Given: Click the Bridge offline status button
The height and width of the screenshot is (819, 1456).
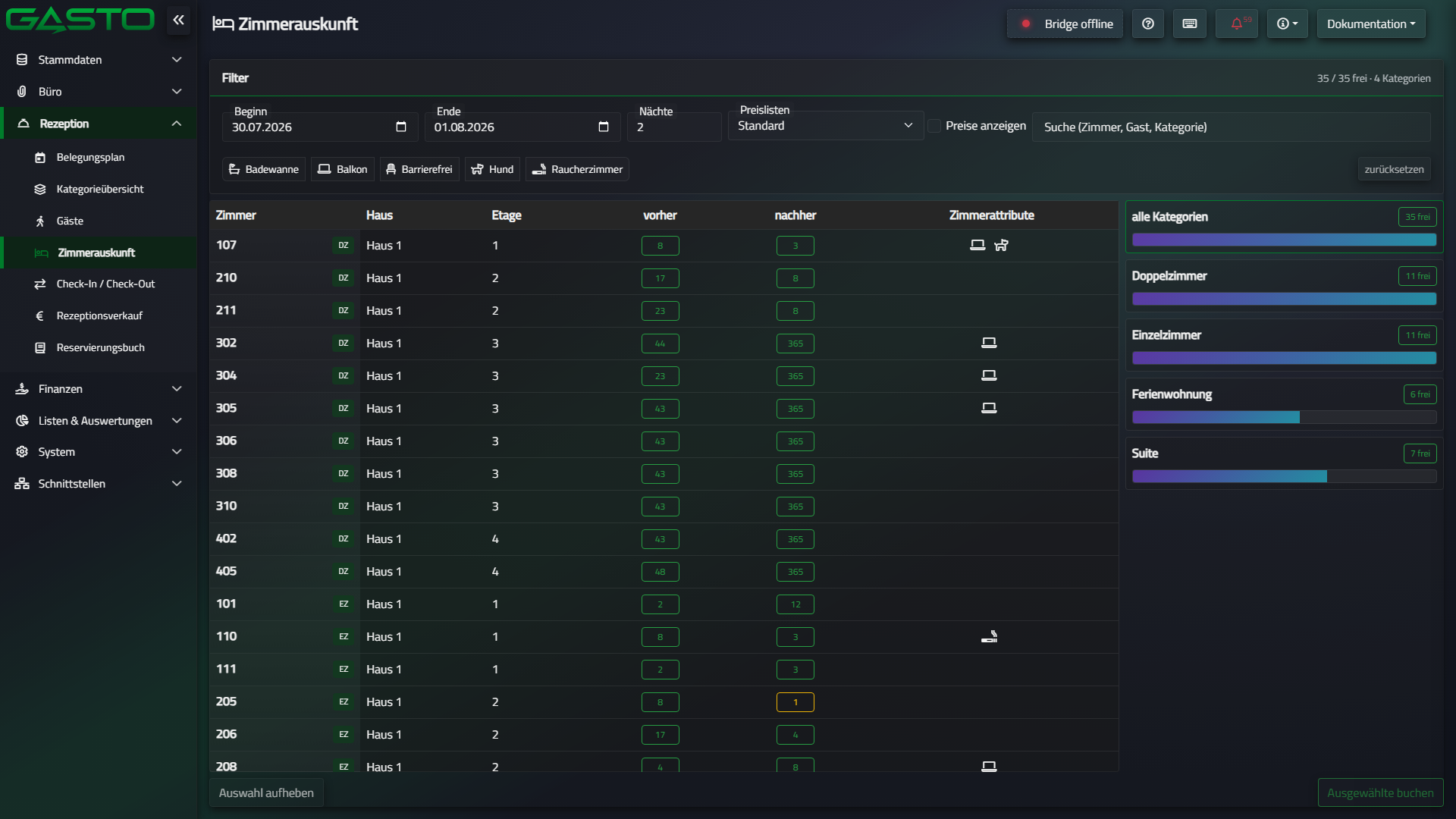Looking at the screenshot, I should tap(1065, 24).
